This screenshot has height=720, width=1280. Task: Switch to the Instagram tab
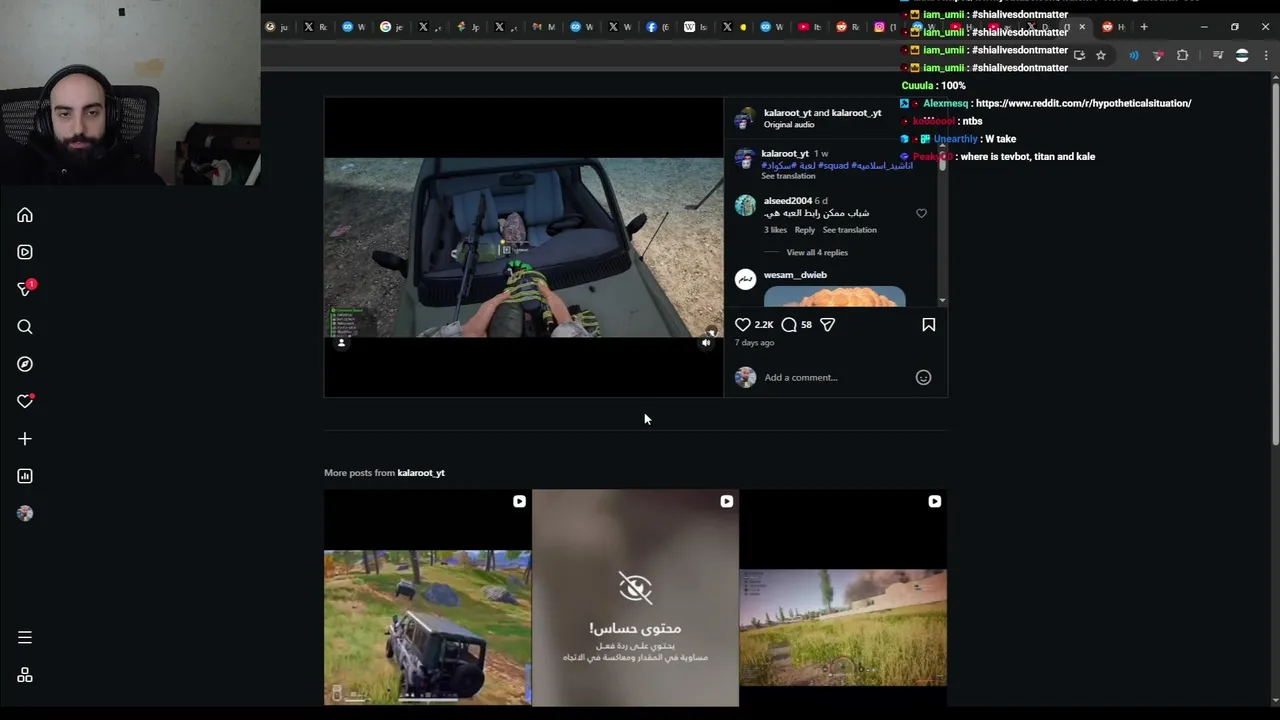click(885, 27)
